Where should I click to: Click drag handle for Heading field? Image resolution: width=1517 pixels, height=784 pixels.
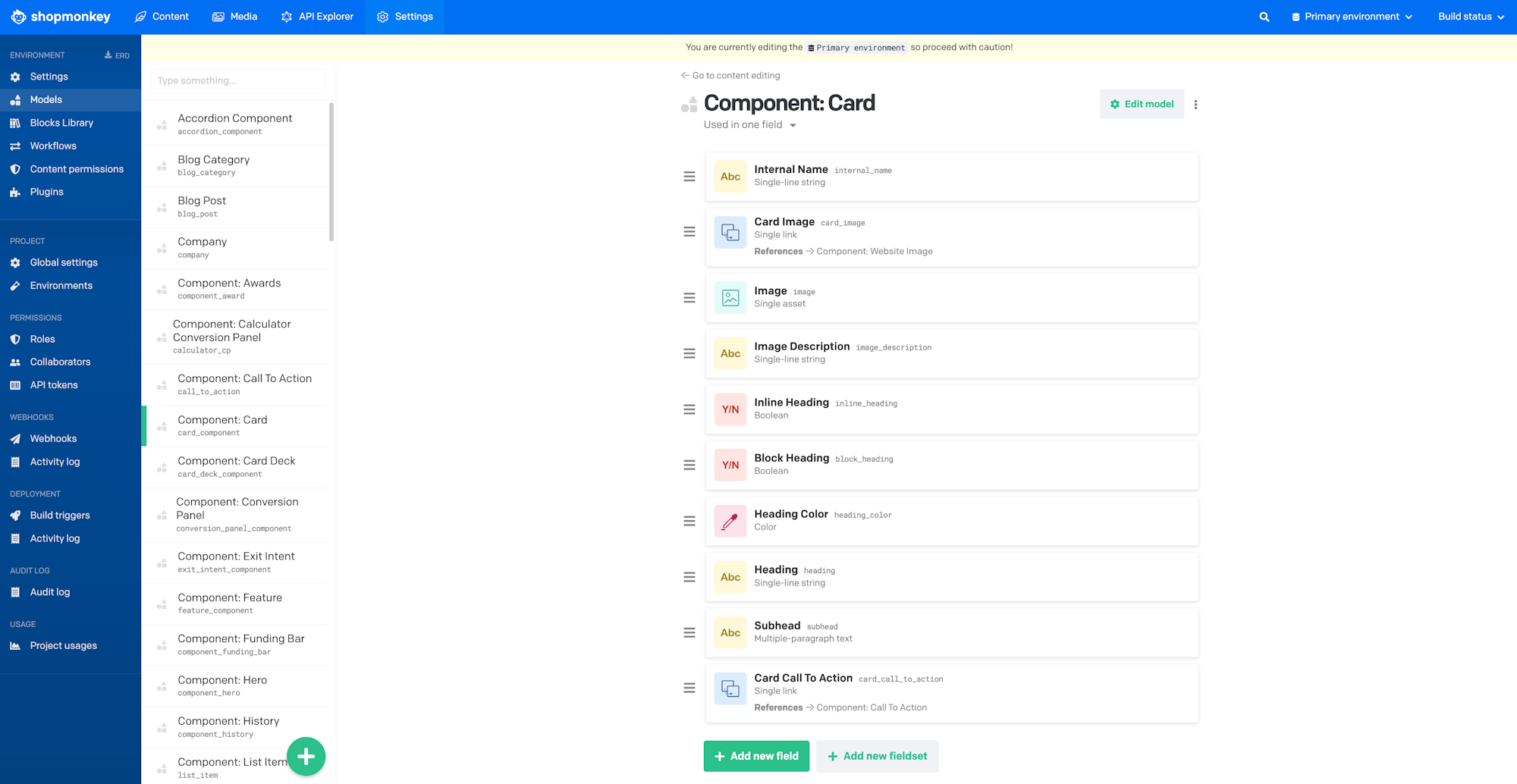[689, 577]
